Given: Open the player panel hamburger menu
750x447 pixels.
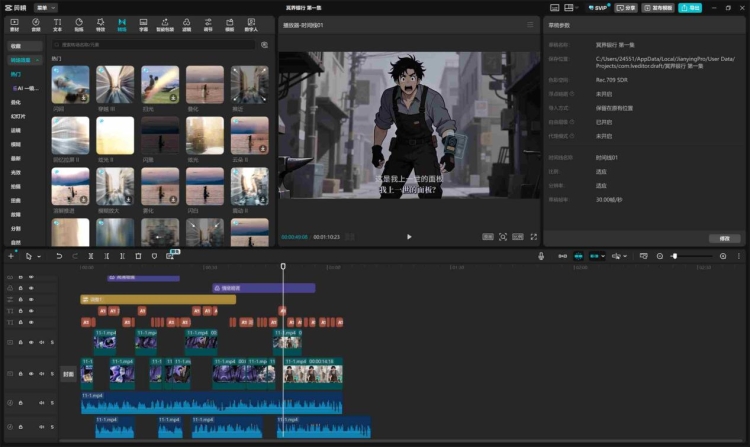Looking at the screenshot, I should [x=530, y=24].
